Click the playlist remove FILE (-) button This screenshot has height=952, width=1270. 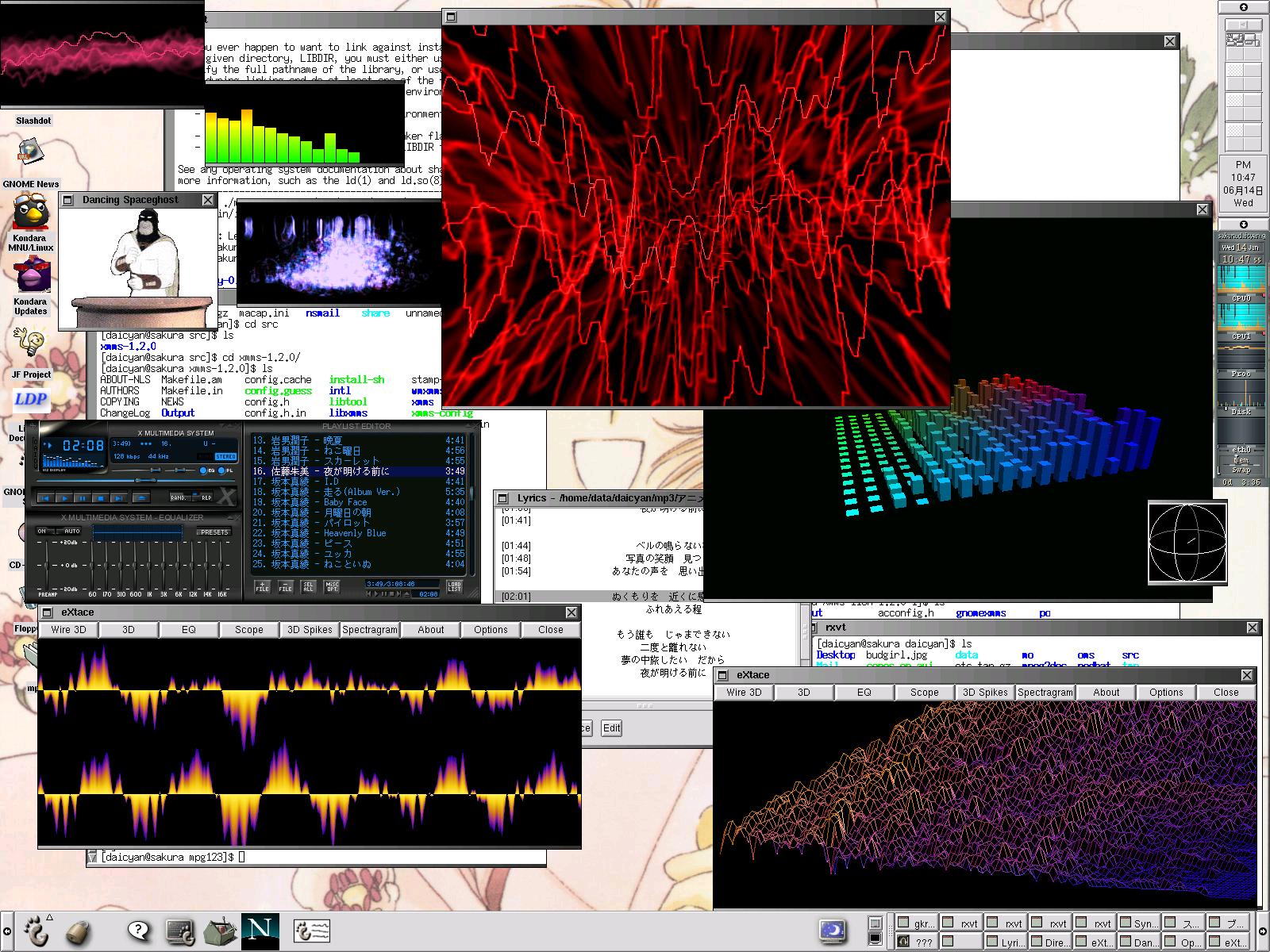click(x=285, y=586)
